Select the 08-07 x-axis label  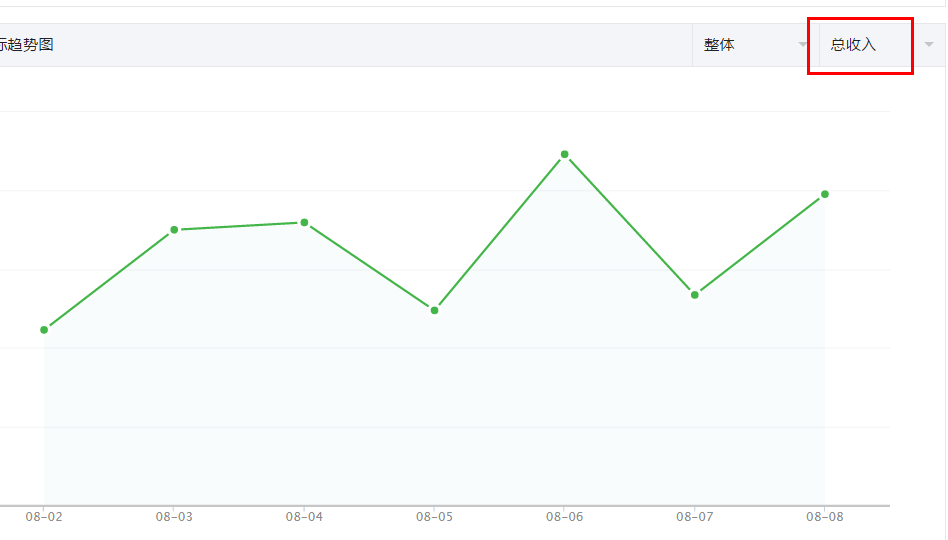click(x=694, y=517)
